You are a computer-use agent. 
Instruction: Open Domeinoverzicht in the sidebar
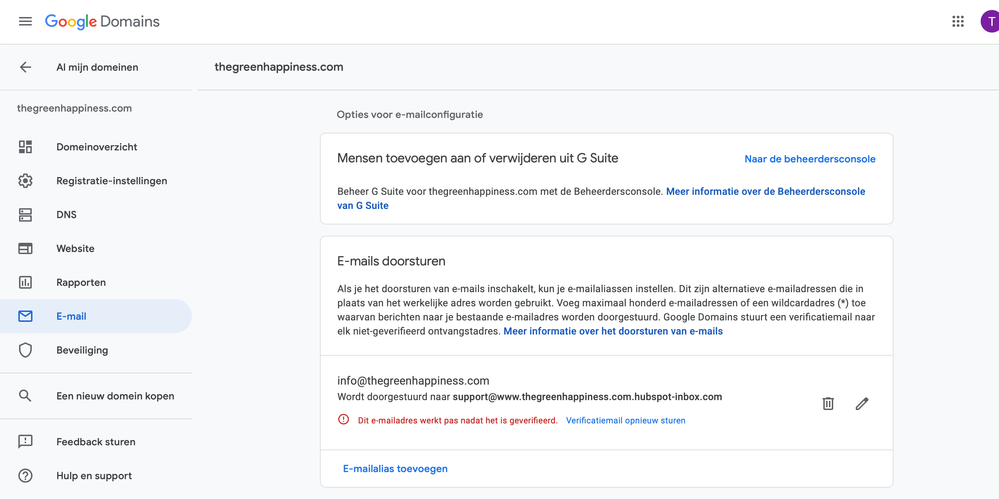96,147
